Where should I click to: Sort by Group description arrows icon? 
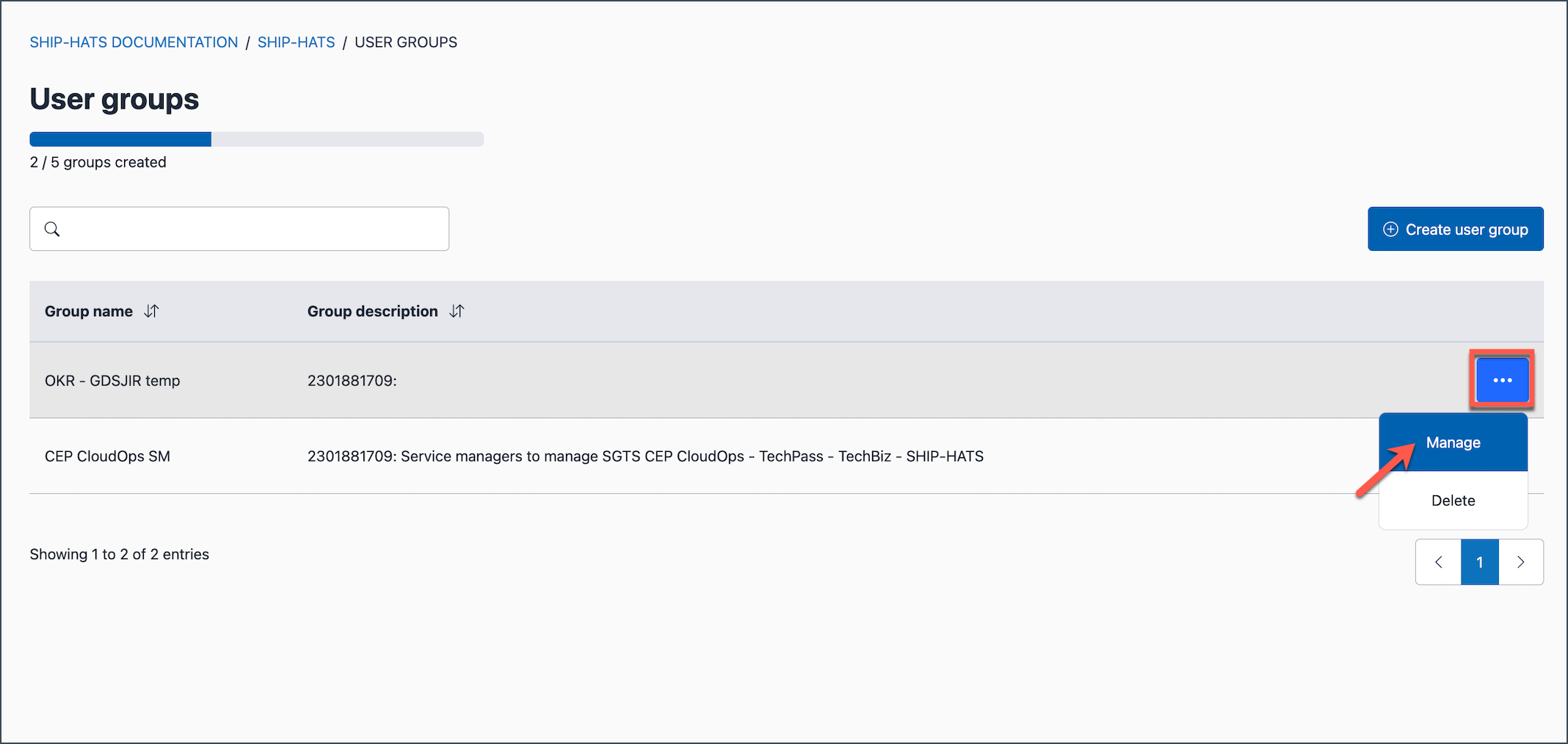pyautogui.click(x=457, y=311)
